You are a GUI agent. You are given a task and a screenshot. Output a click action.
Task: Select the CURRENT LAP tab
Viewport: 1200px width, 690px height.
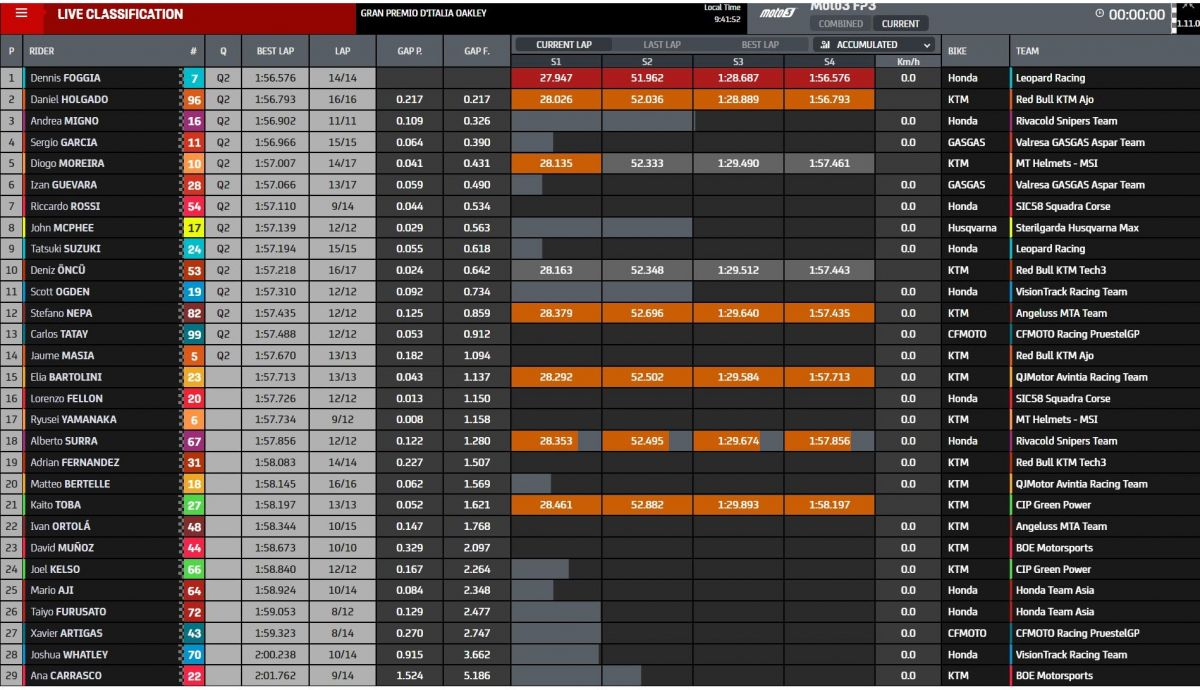pos(563,45)
